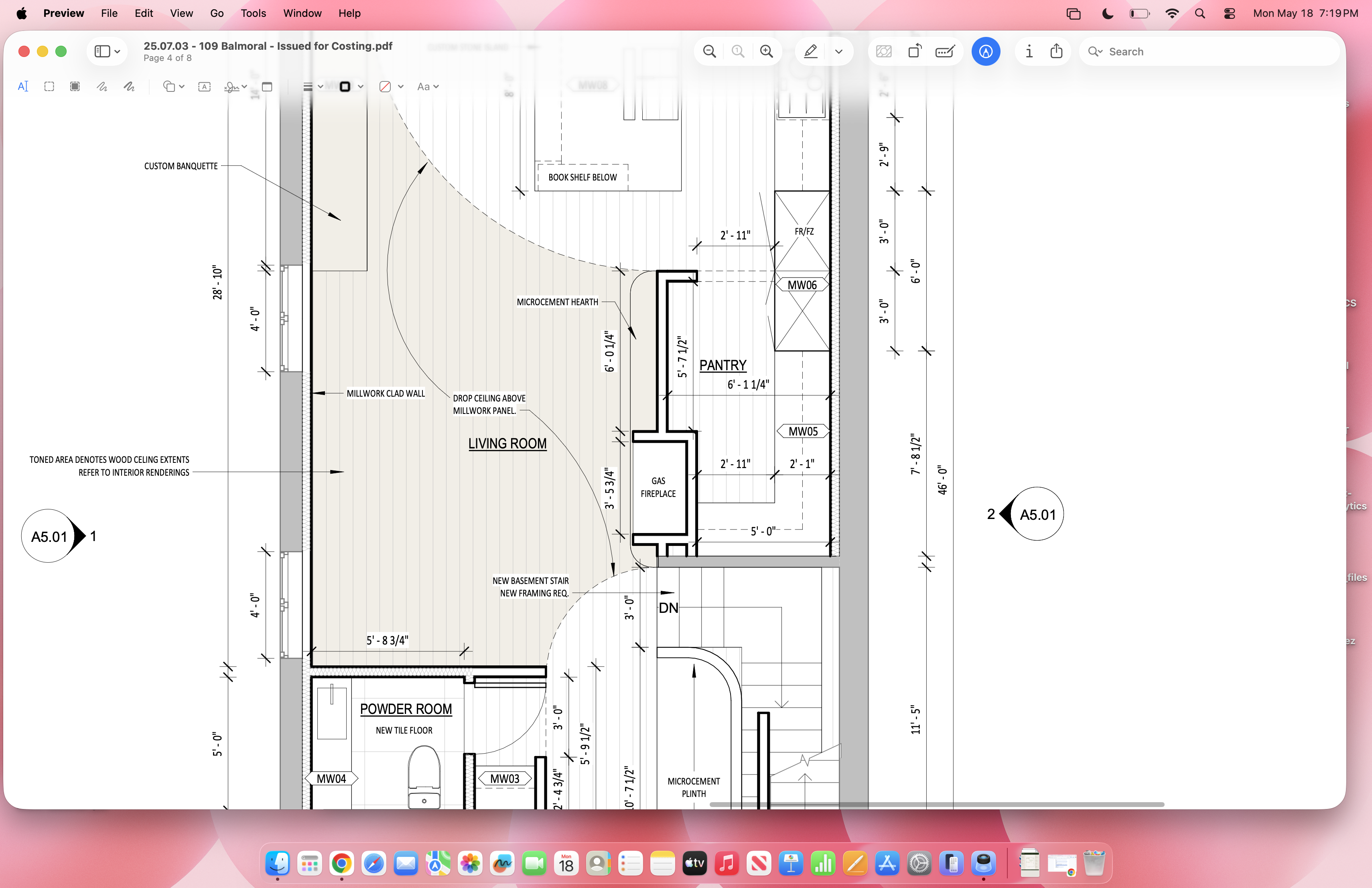Viewport: 1372px width, 888px height.
Task: Select the Text Selection tool
Action: point(23,87)
